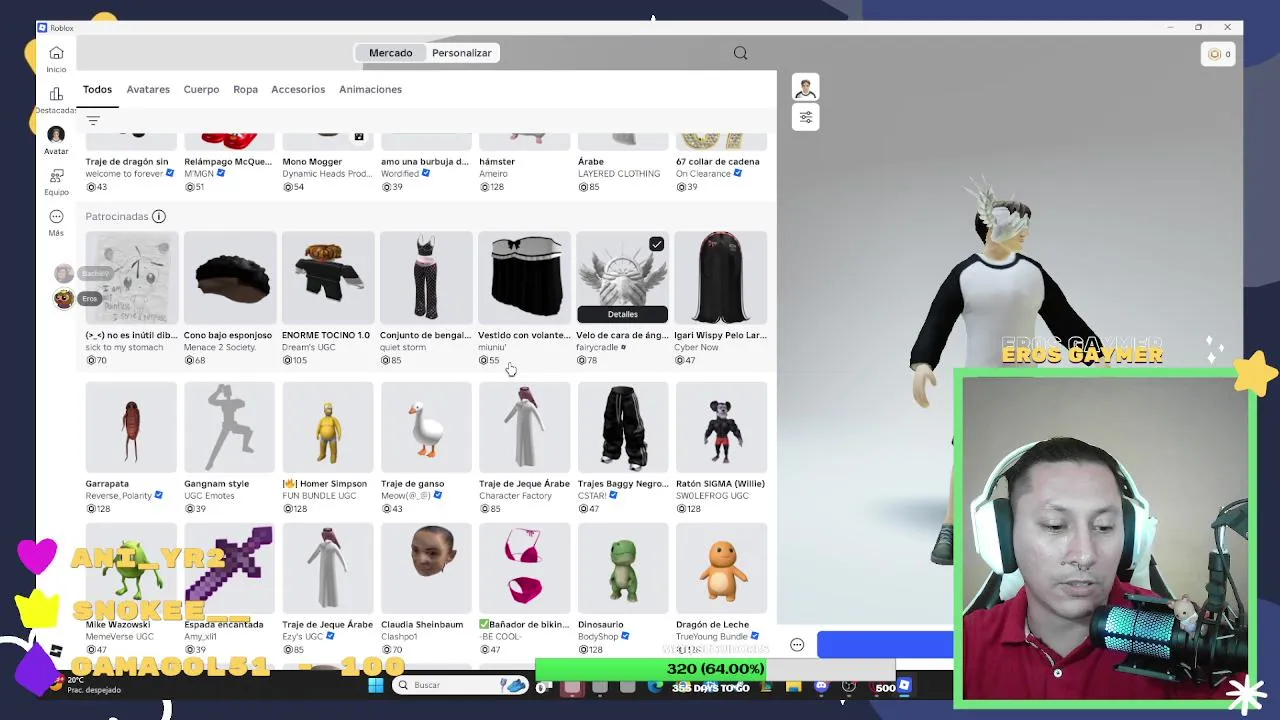Click into the Windows Buscar search box
Image resolution: width=1280 pixels, height=720 pixels.
click(x=460, y=686)
